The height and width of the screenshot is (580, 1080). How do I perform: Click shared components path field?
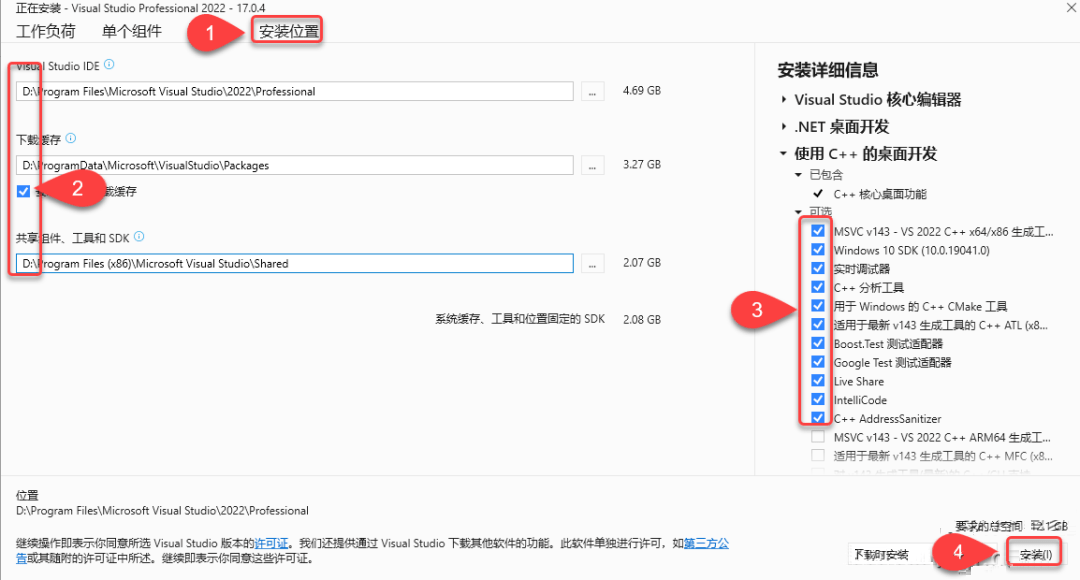295,264
